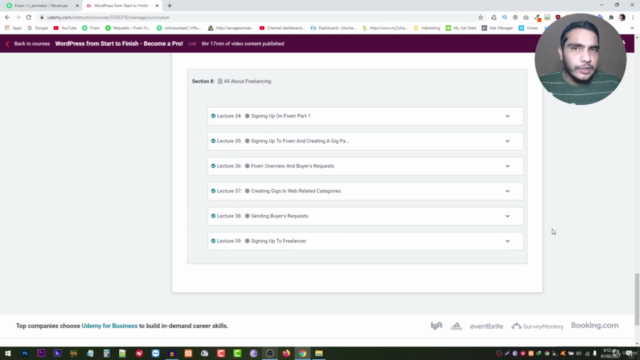Click the WordPress from Start to Finish course title
640x360 pixels.
tap(119, 44)
